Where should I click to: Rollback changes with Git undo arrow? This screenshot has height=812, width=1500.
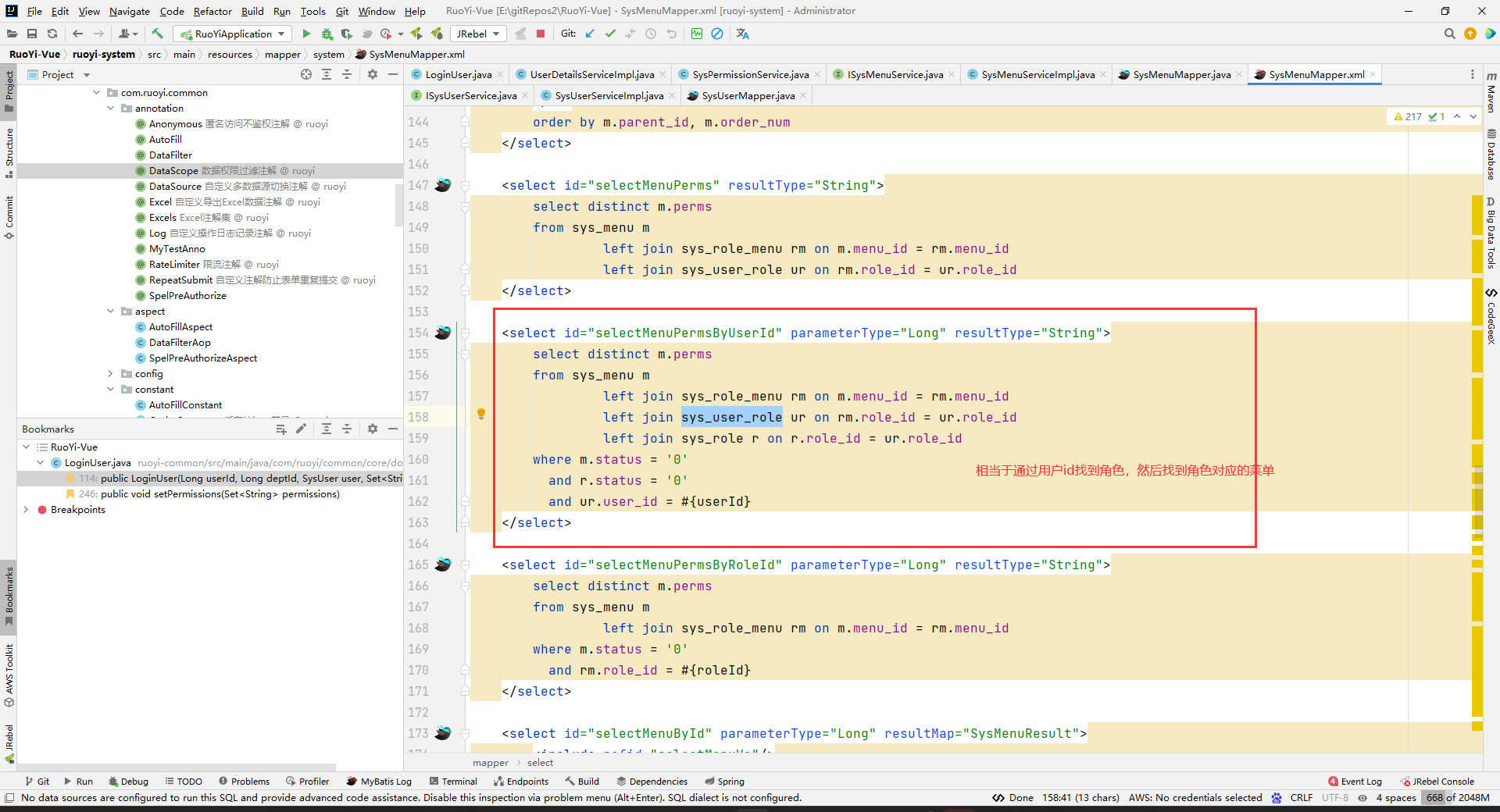671,34
